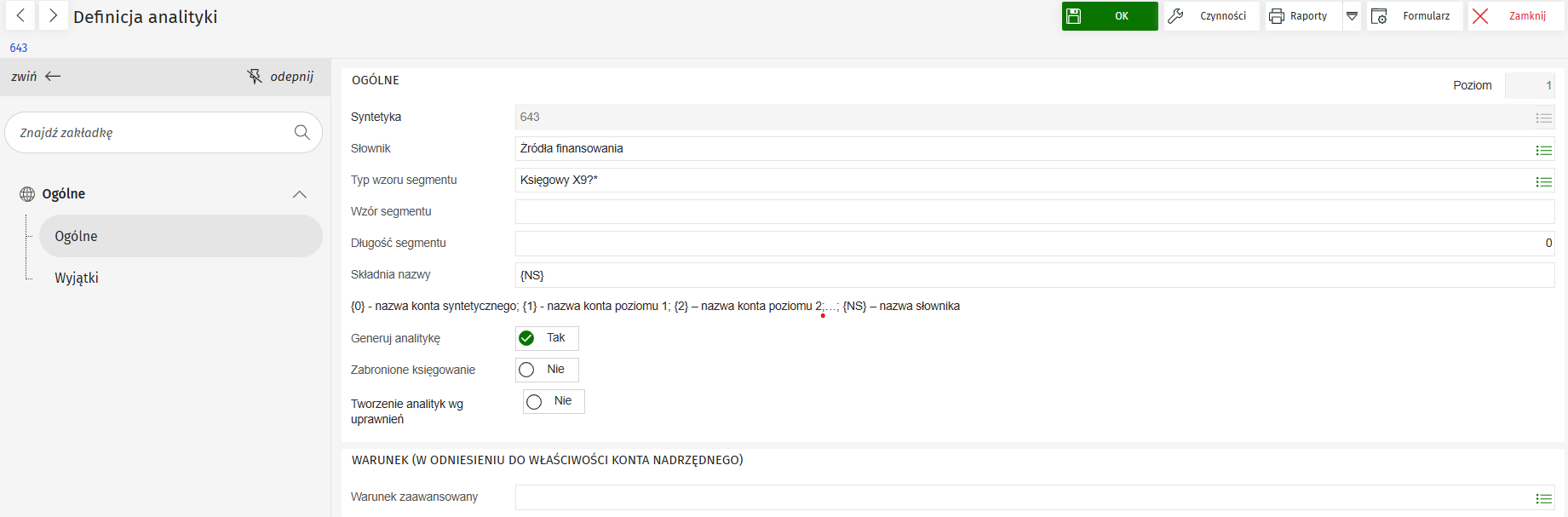1568x517 pixels.
Task: Click the forward navigation arrow icon
Action: click(53, 16)
